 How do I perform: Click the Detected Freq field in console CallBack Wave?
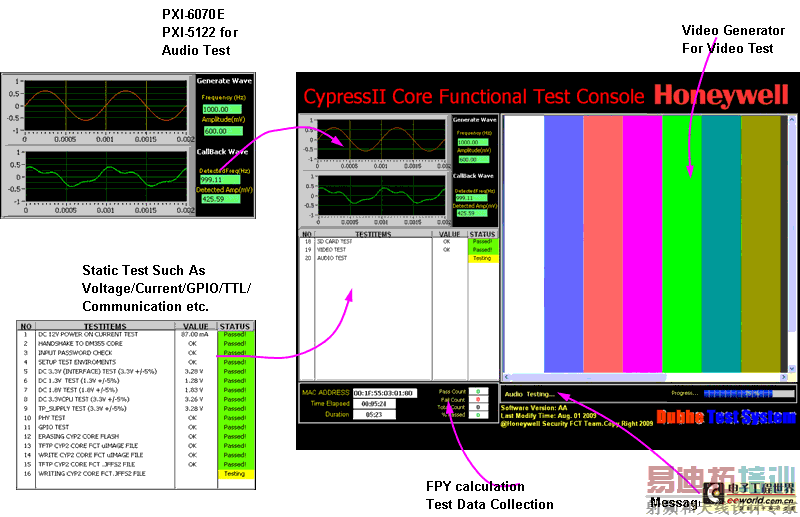point(471,198)
